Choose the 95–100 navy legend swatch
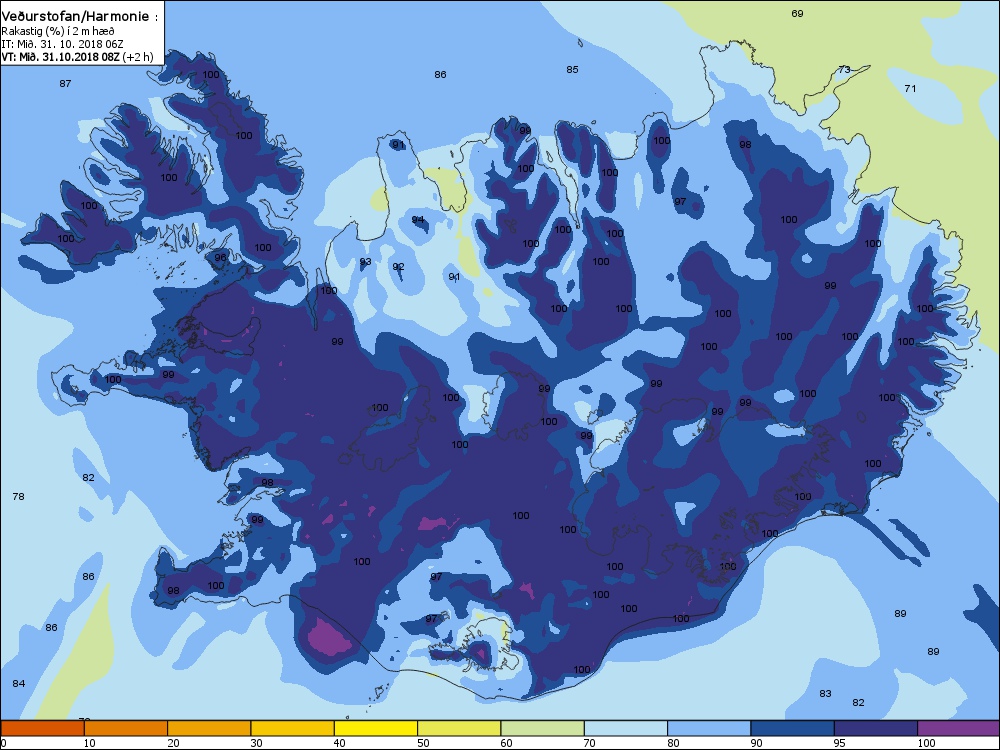This screenshot has width=1000, height=750. [876, 728]
